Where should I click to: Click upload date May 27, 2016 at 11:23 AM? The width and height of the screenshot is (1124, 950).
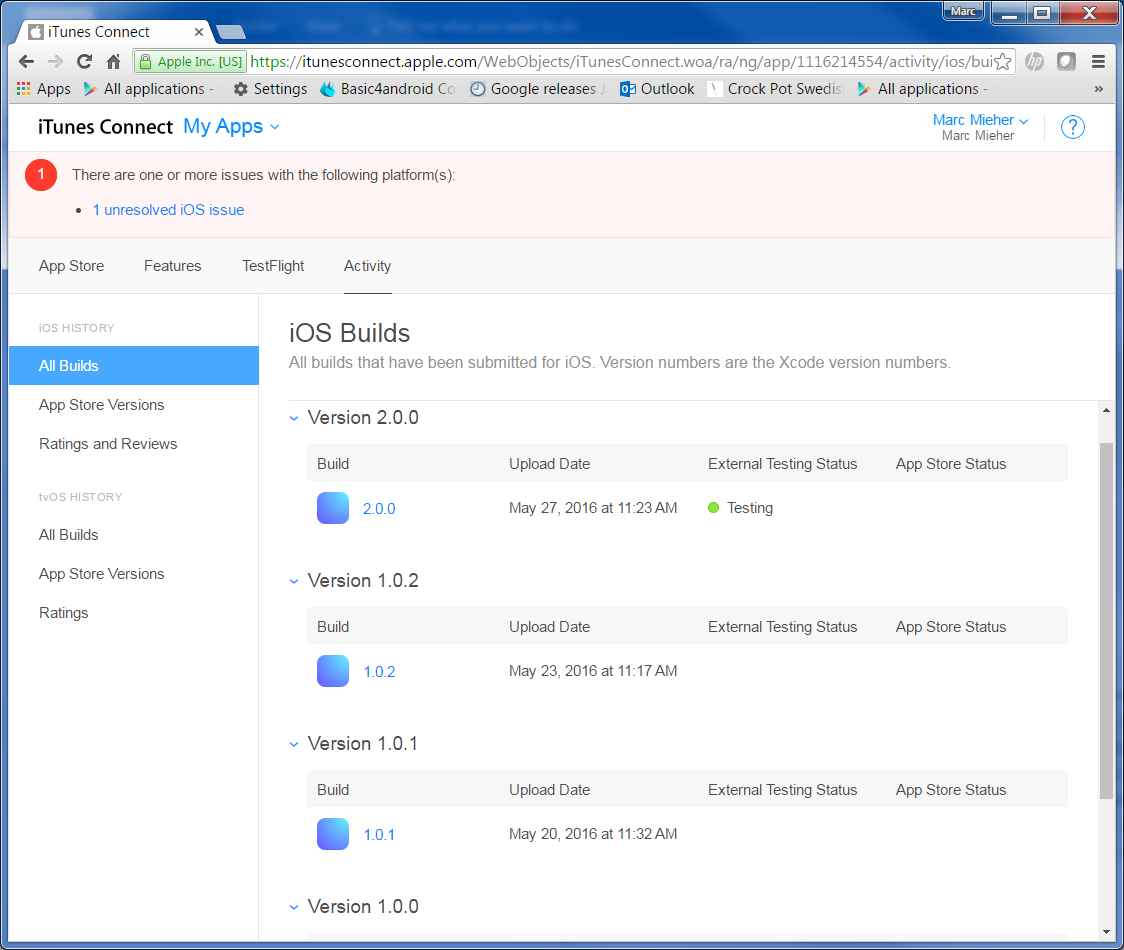click(x=593, y=508)
